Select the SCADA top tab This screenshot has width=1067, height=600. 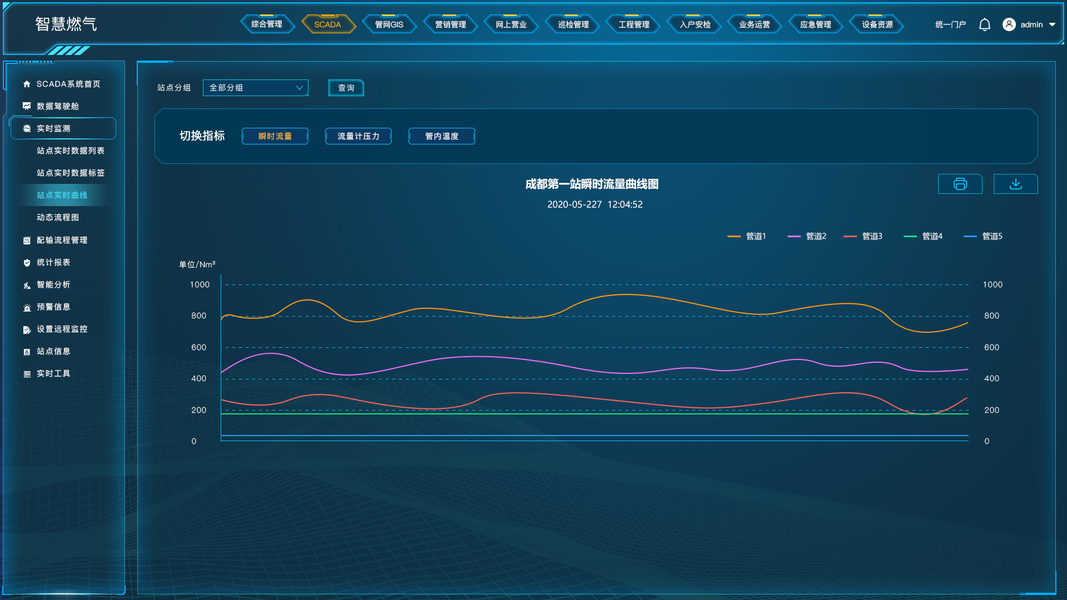click(x=328, y=24)
